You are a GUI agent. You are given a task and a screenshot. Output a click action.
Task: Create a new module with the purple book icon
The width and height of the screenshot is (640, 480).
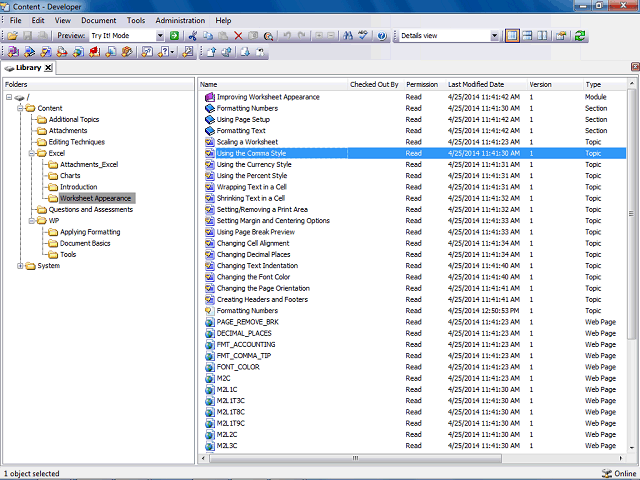[13, 52]
